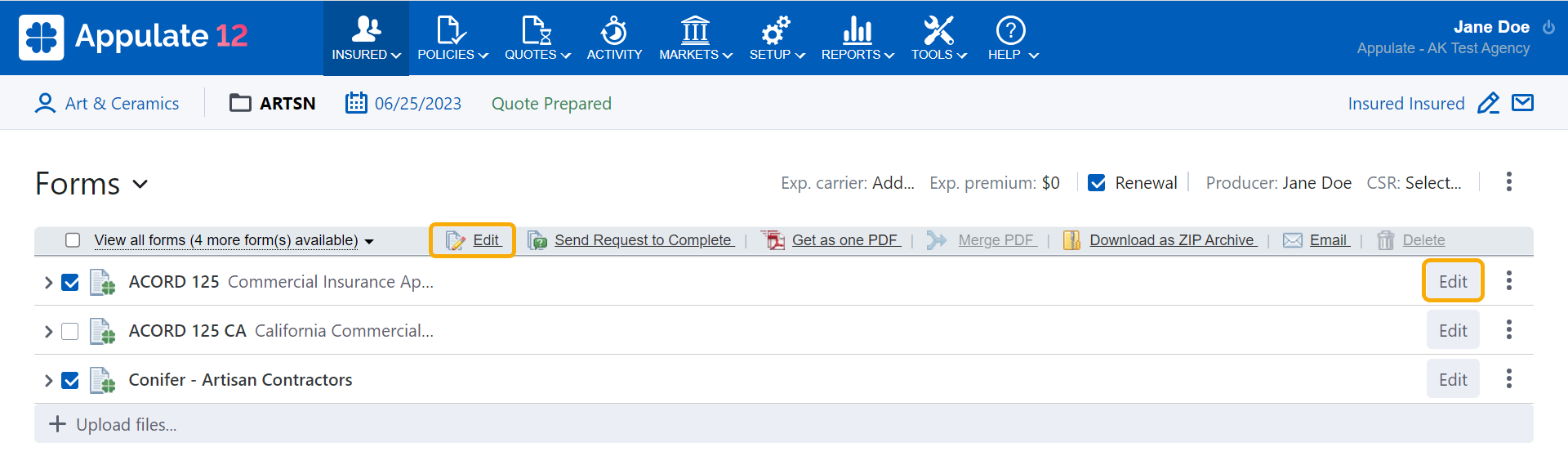Click the ZIP archive icon
Image resolution: width=1568 pixels, height=465 pixels.
pos(1071,240)
